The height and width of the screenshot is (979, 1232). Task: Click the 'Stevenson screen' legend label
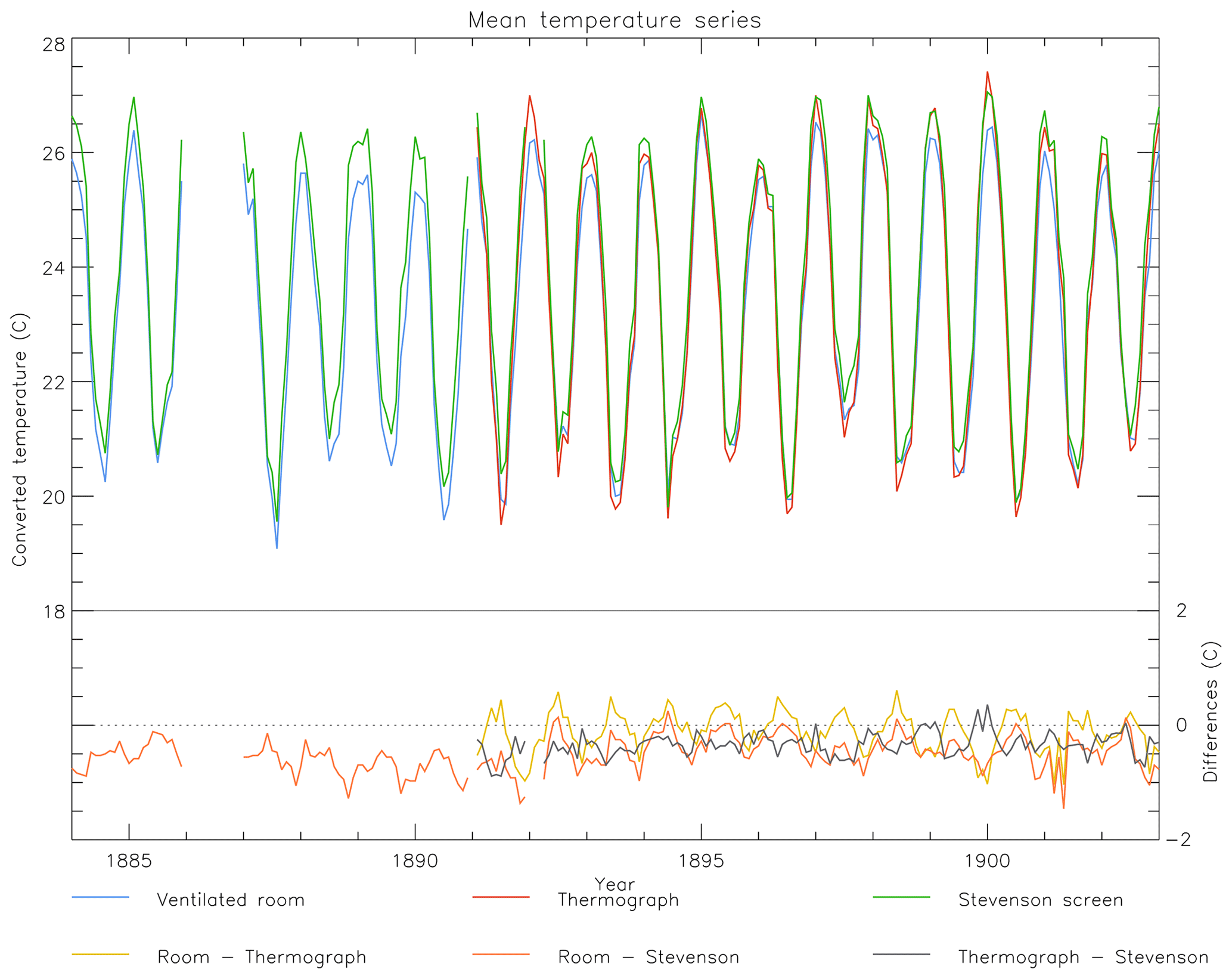point(1040,900)
